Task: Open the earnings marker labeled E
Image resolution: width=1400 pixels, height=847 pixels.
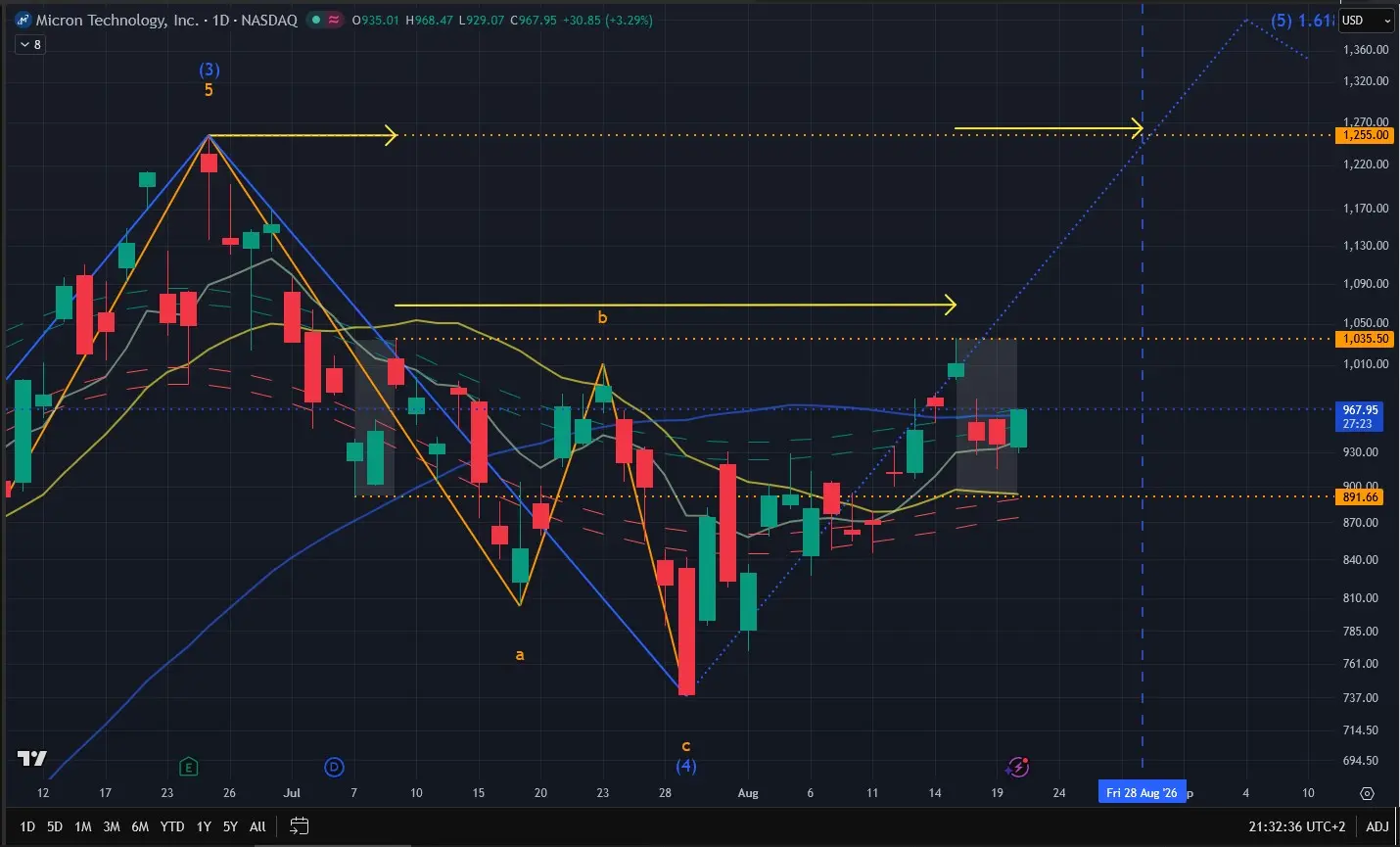Action: [x=189, y=767]
